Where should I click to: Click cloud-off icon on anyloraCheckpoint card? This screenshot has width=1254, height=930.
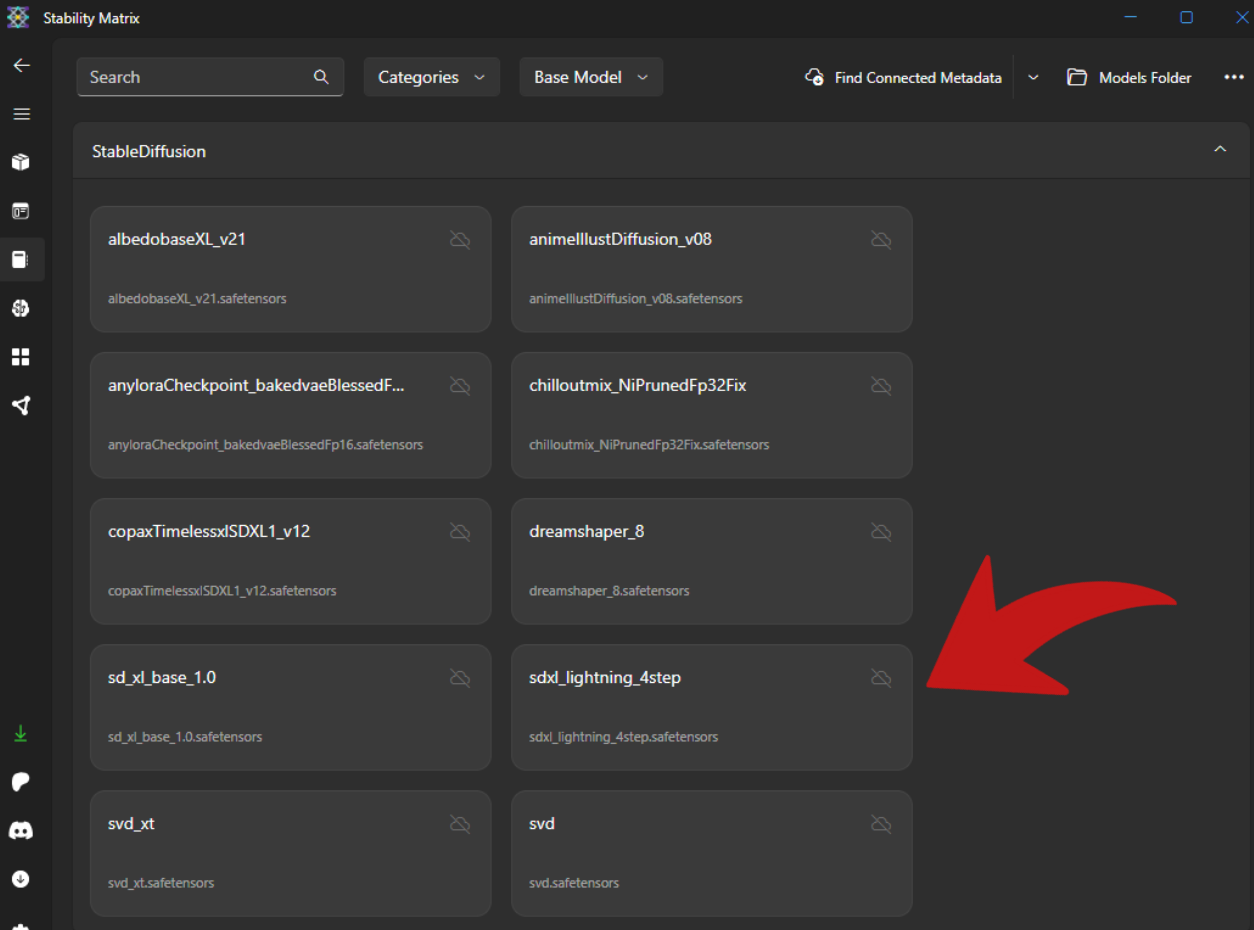[460, 386]
